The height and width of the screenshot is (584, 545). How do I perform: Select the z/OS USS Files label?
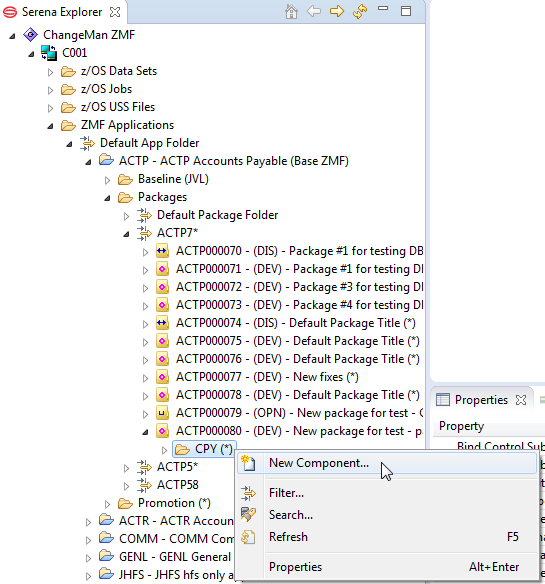click(118, 107)
